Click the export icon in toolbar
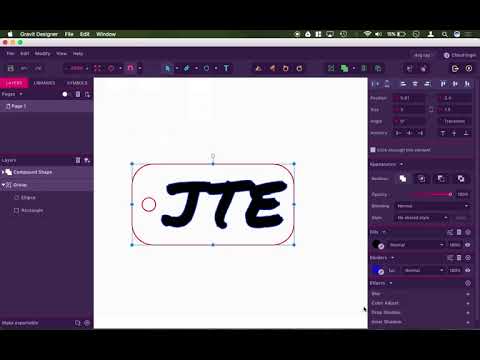480x360 pixels. (x=455, y=68)
